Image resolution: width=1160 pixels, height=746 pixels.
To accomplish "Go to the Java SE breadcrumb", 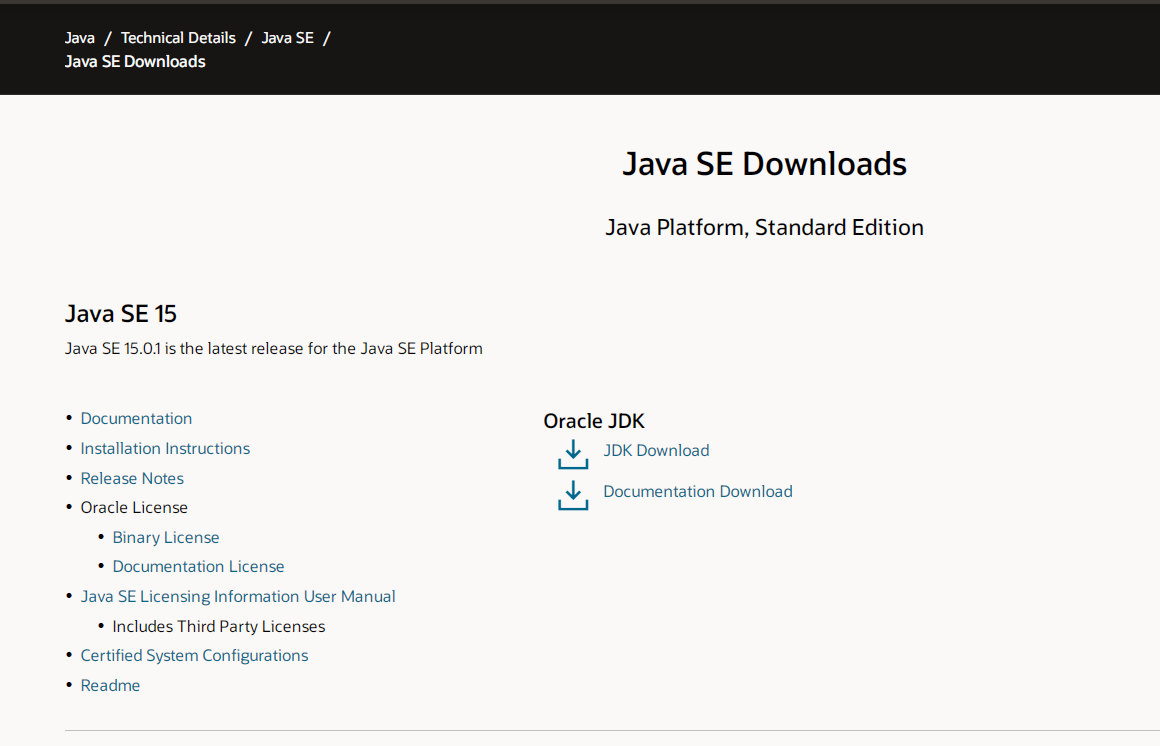I will [288, 38].
